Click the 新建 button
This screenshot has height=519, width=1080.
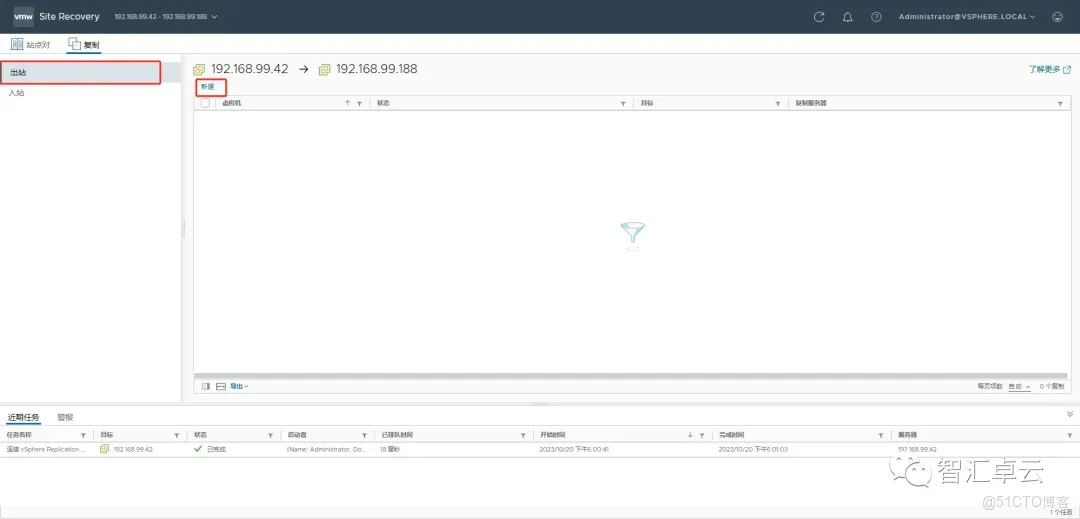[207, 87]
